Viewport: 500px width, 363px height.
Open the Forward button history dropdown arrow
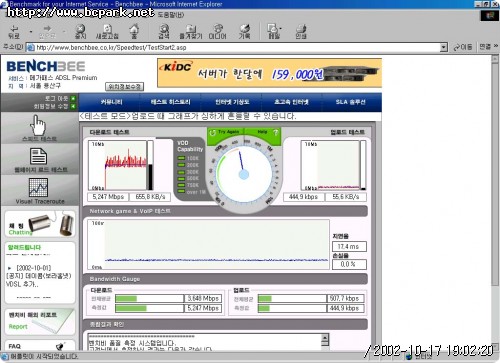tap(64, 32)
